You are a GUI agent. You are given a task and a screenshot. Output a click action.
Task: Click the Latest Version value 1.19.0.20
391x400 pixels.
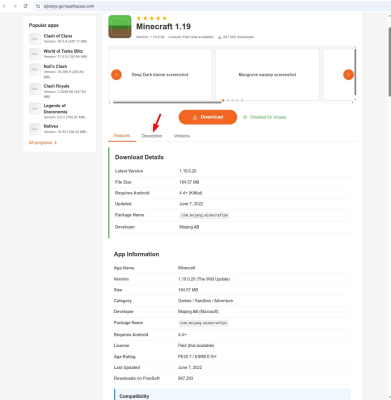click(x=188, y=171)
